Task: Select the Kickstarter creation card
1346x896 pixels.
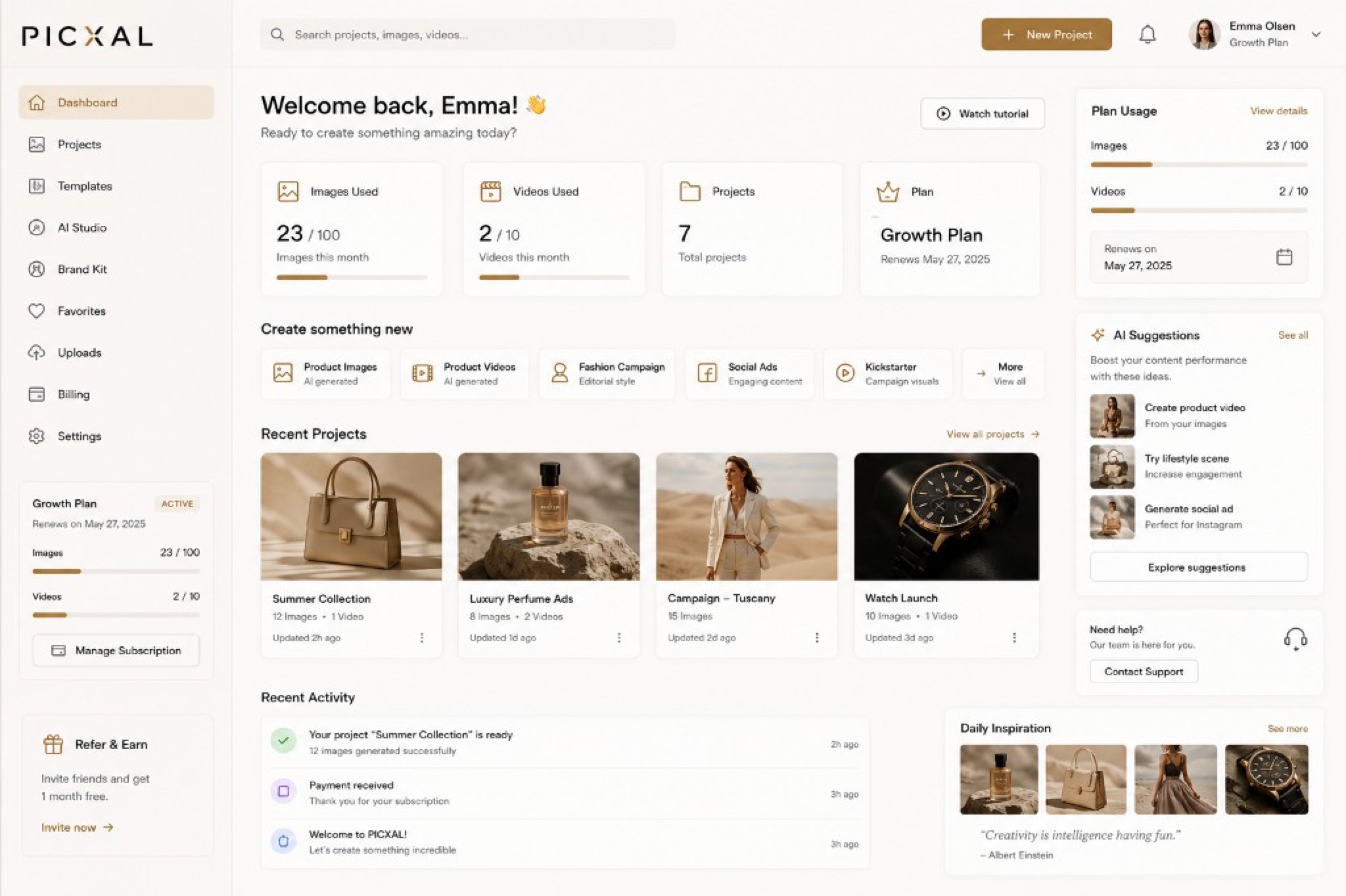Action: click(888, 373)
